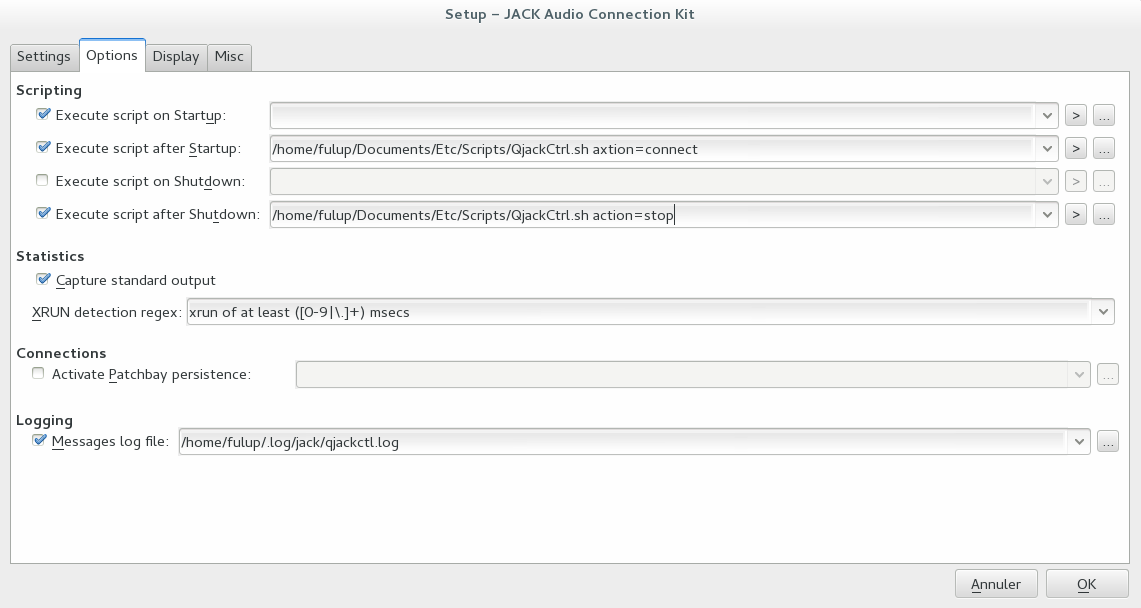Click the Annuler button
Screen dimensions: 1141x608
coord(996,584)
